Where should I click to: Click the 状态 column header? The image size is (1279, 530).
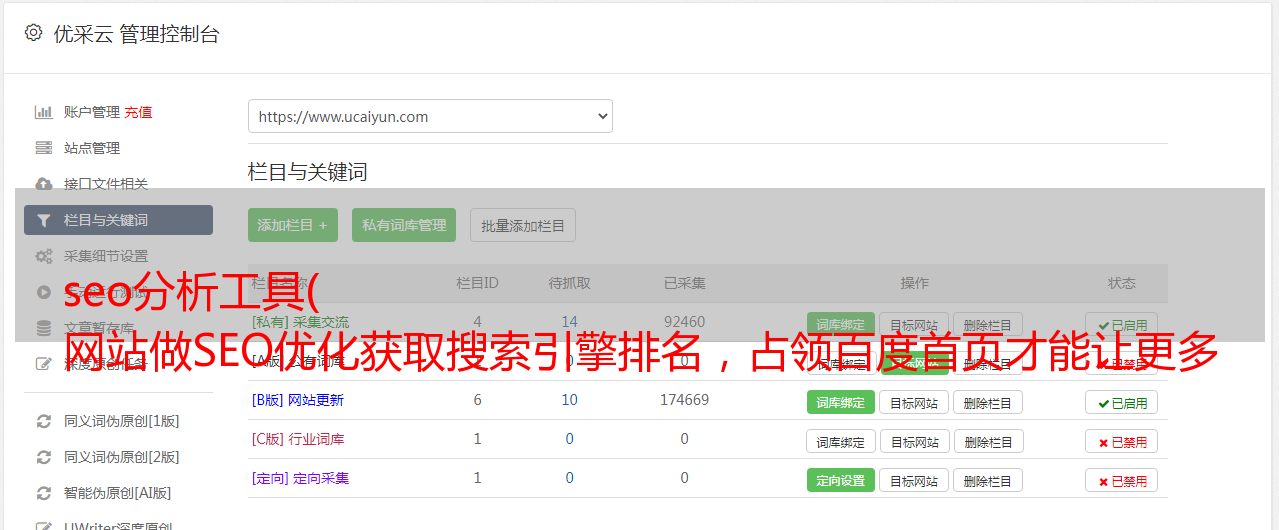[1121, 283]
